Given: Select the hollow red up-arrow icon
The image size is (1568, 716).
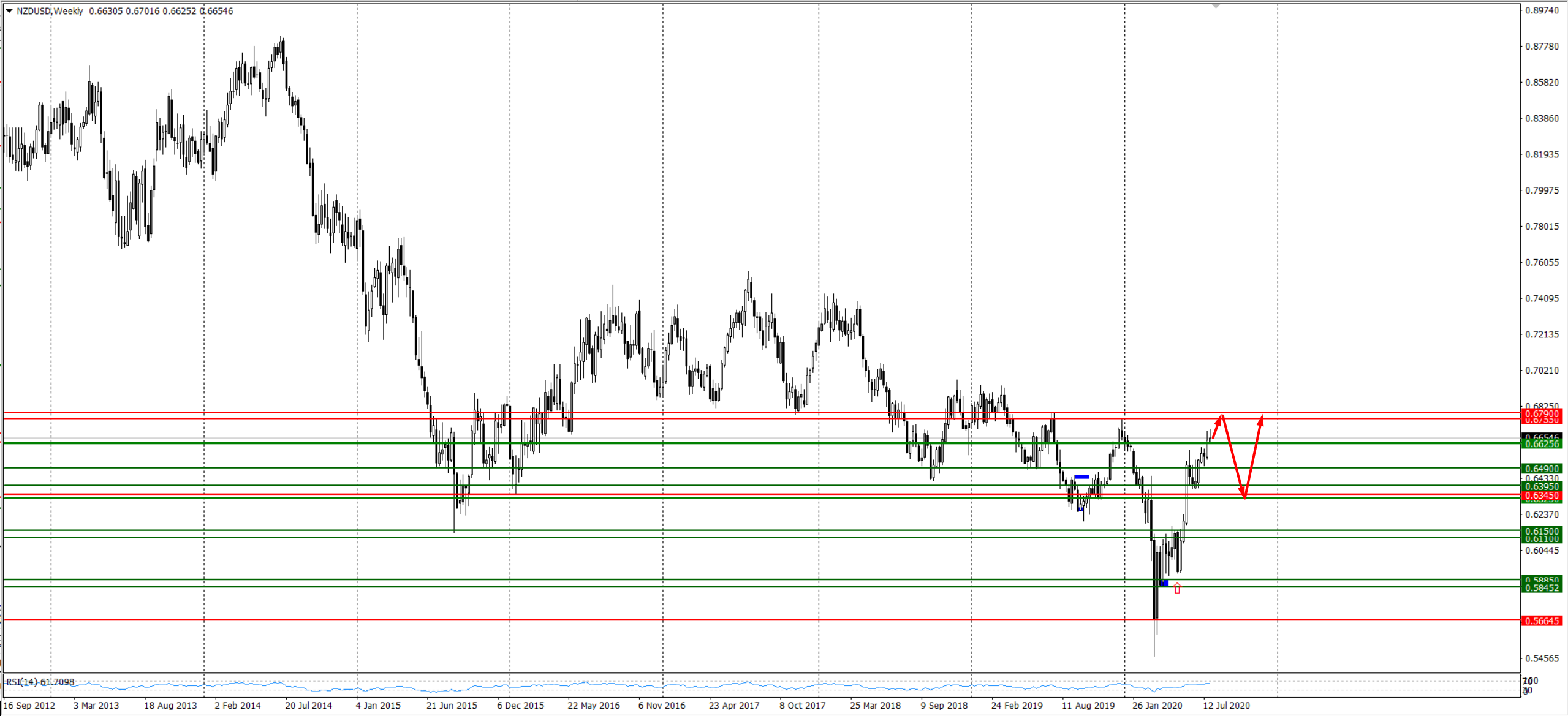Looking at the screenshot, I should [1177, 588].
